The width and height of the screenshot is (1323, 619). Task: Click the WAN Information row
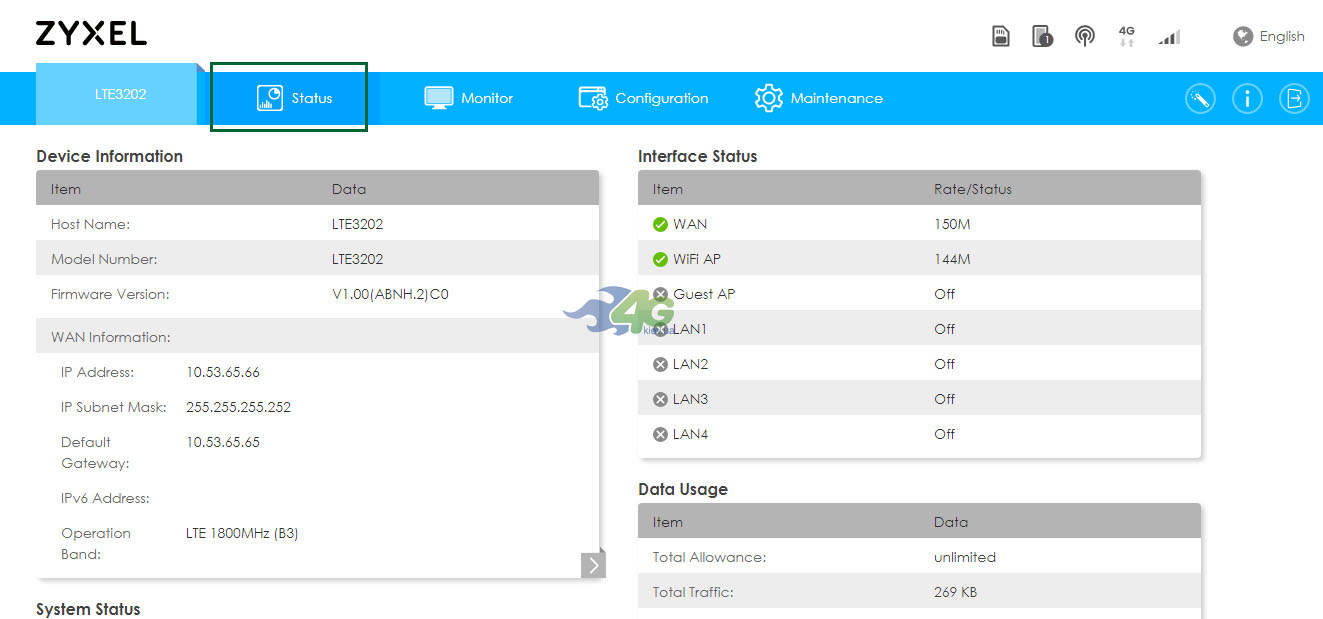click(x=317, y=337)
